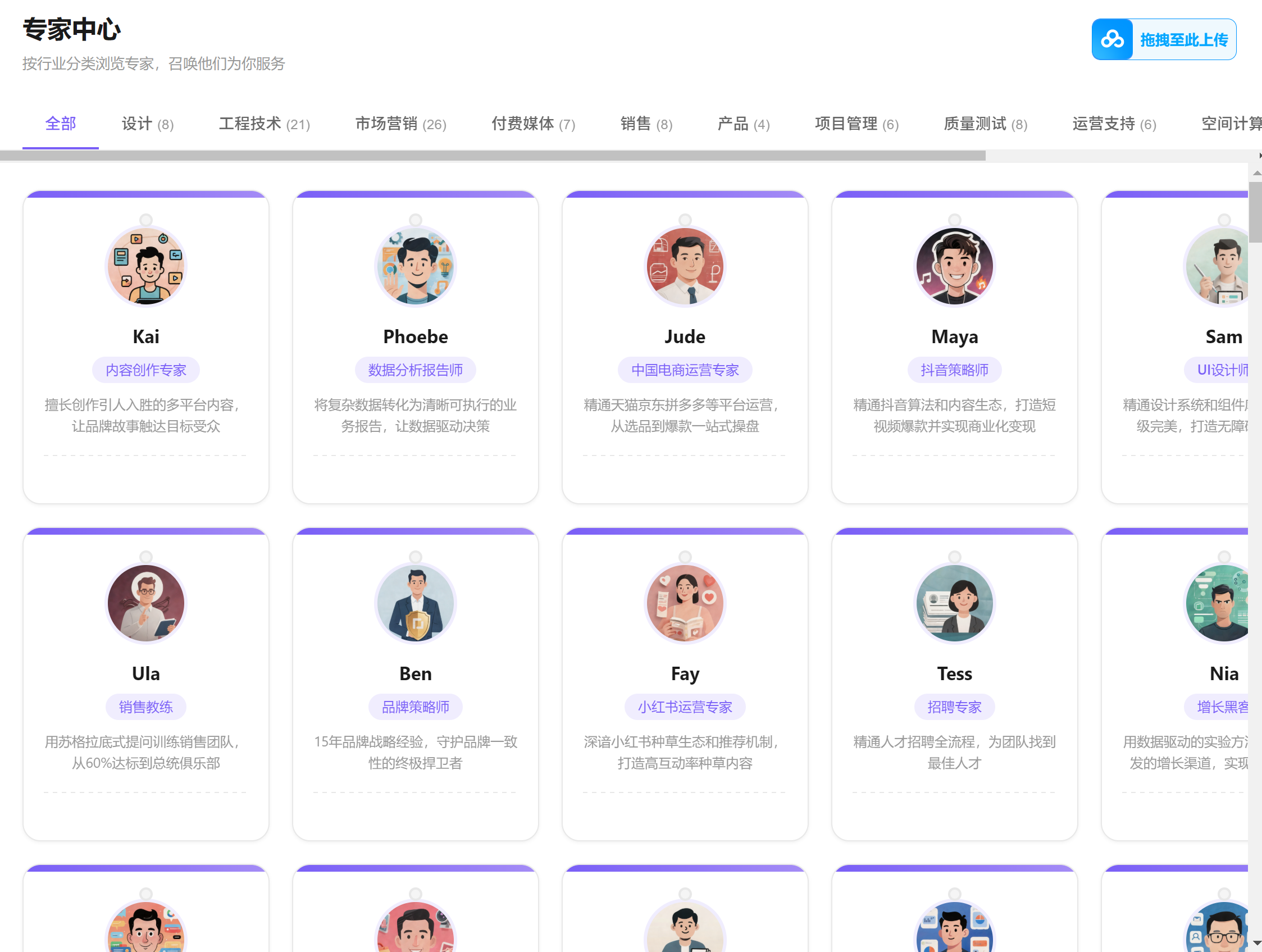Open the 工程技术 category tab
Screen dimensions: 1262x952
(264, 124)
